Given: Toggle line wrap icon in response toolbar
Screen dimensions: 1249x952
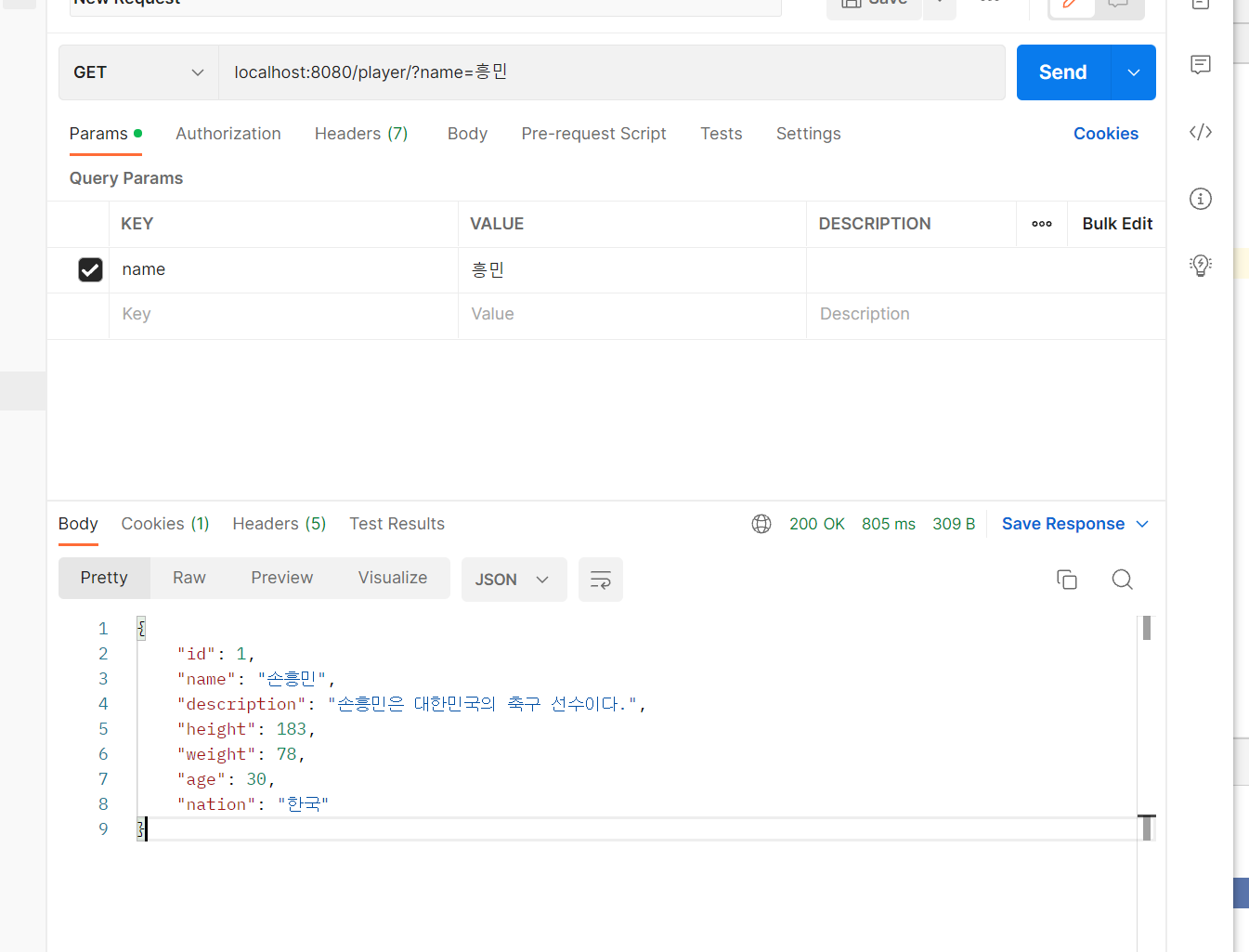Looking at the screenshot, I should click(601, 580).
